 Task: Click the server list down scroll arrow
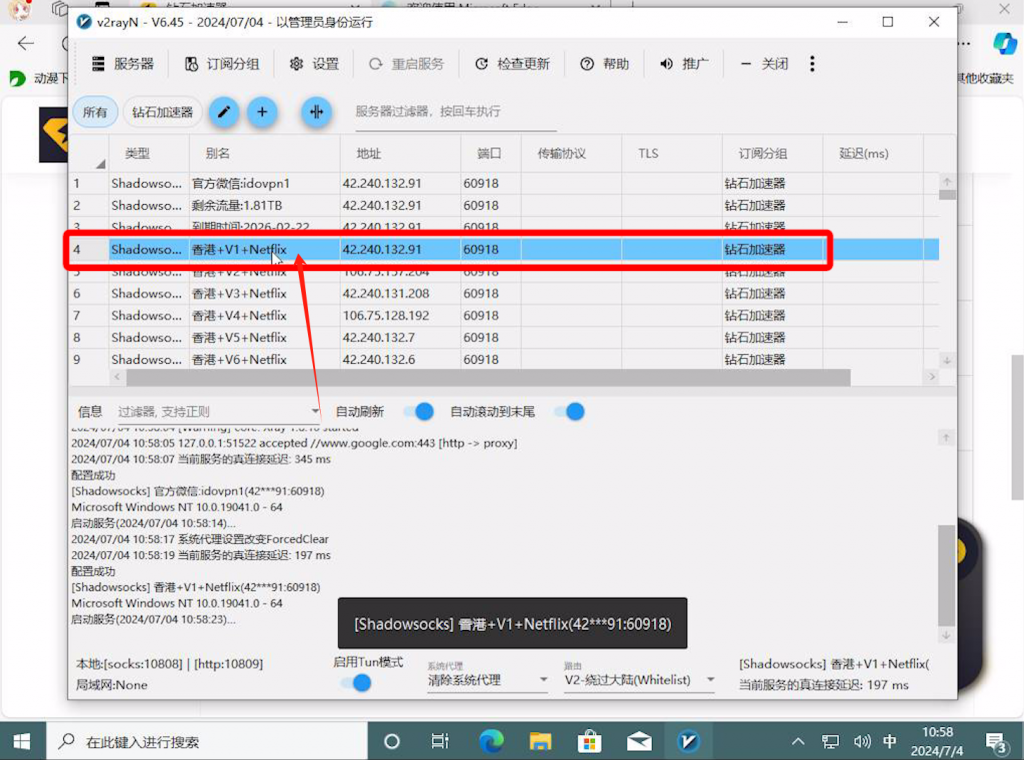[948, 360]
